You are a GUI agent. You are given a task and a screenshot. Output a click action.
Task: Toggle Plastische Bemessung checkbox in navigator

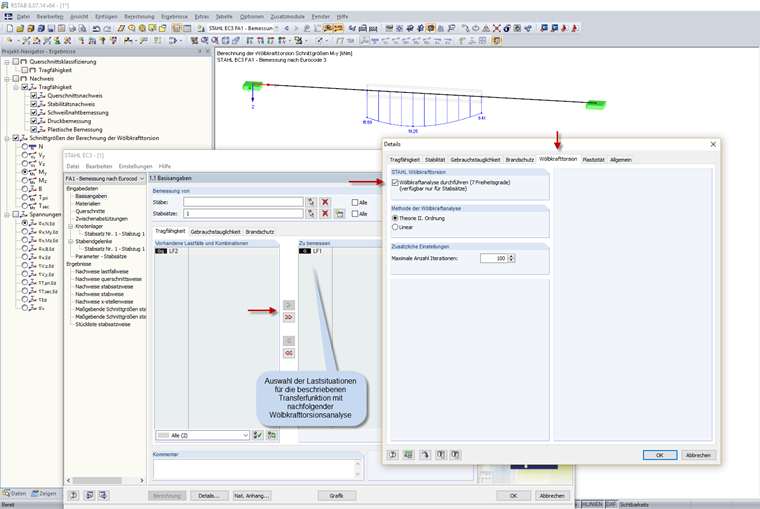point(33,129)
